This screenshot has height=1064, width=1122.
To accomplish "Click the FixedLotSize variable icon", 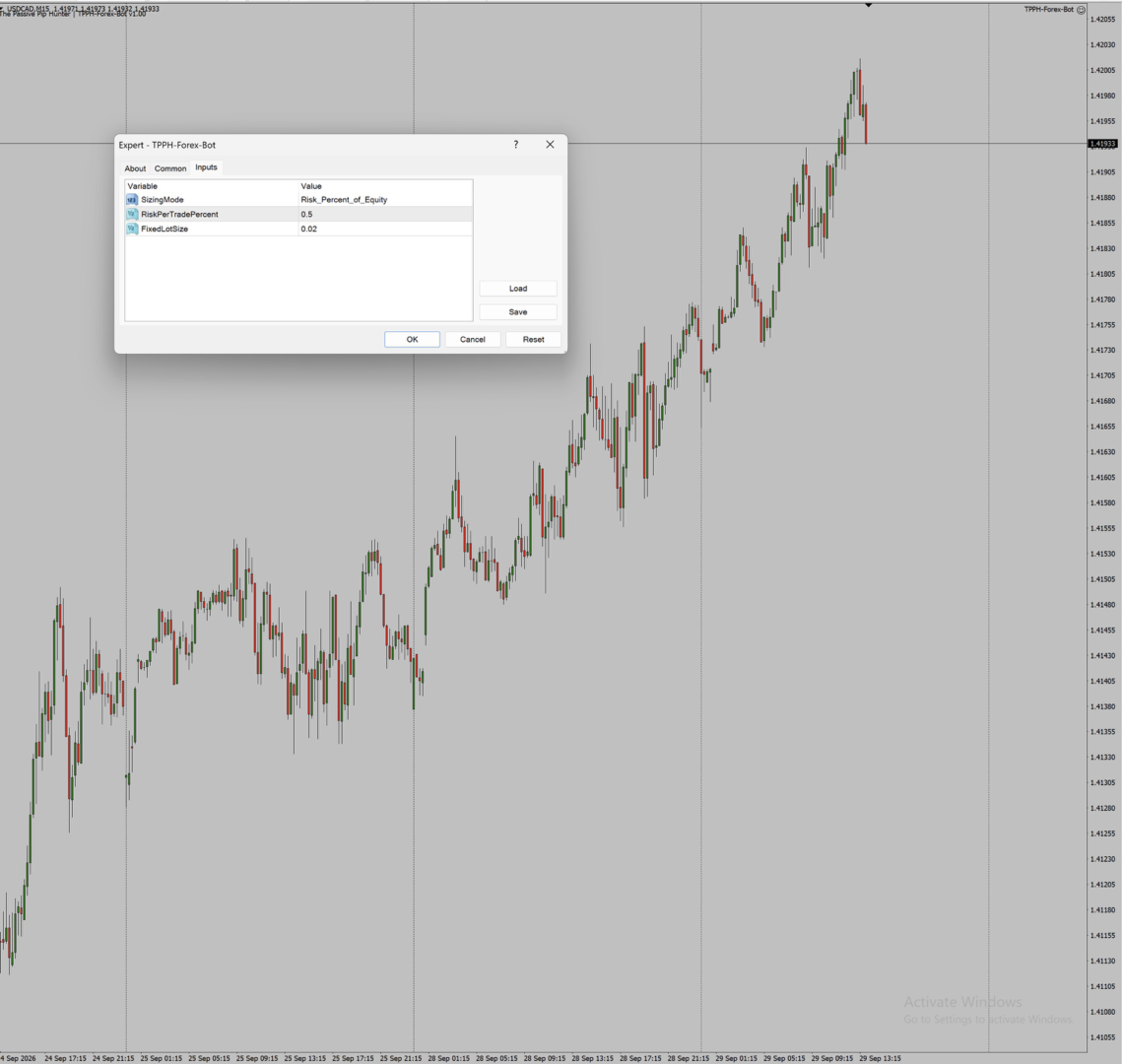I will tap(132, 229).
